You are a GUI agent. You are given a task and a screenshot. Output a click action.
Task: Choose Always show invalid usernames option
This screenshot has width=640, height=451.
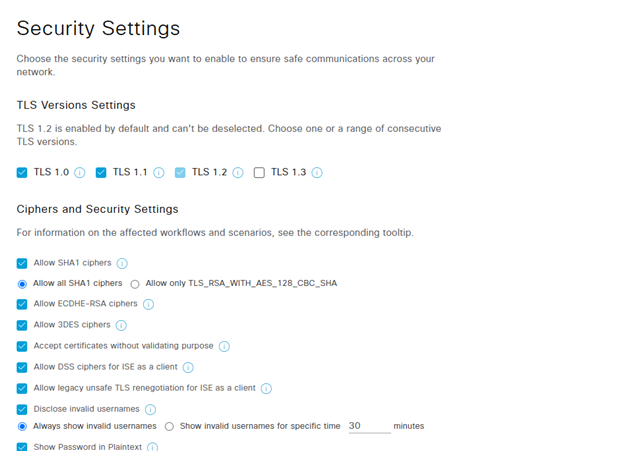coord(22,427)
